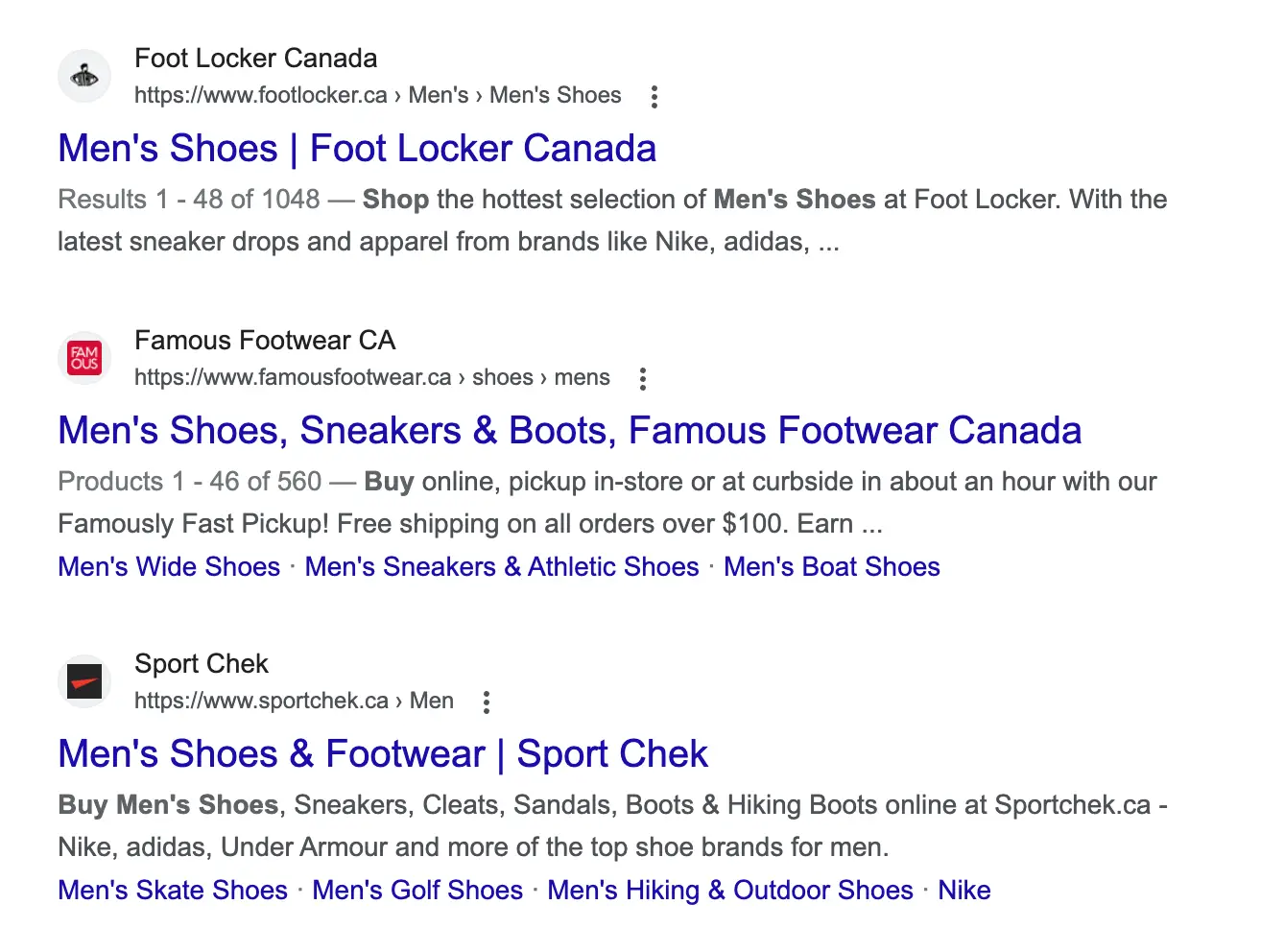Screen dimensions: 1261x952
Task: Select the Nike sitelink under Sport Chek
Action: click(x=964, y=891)
